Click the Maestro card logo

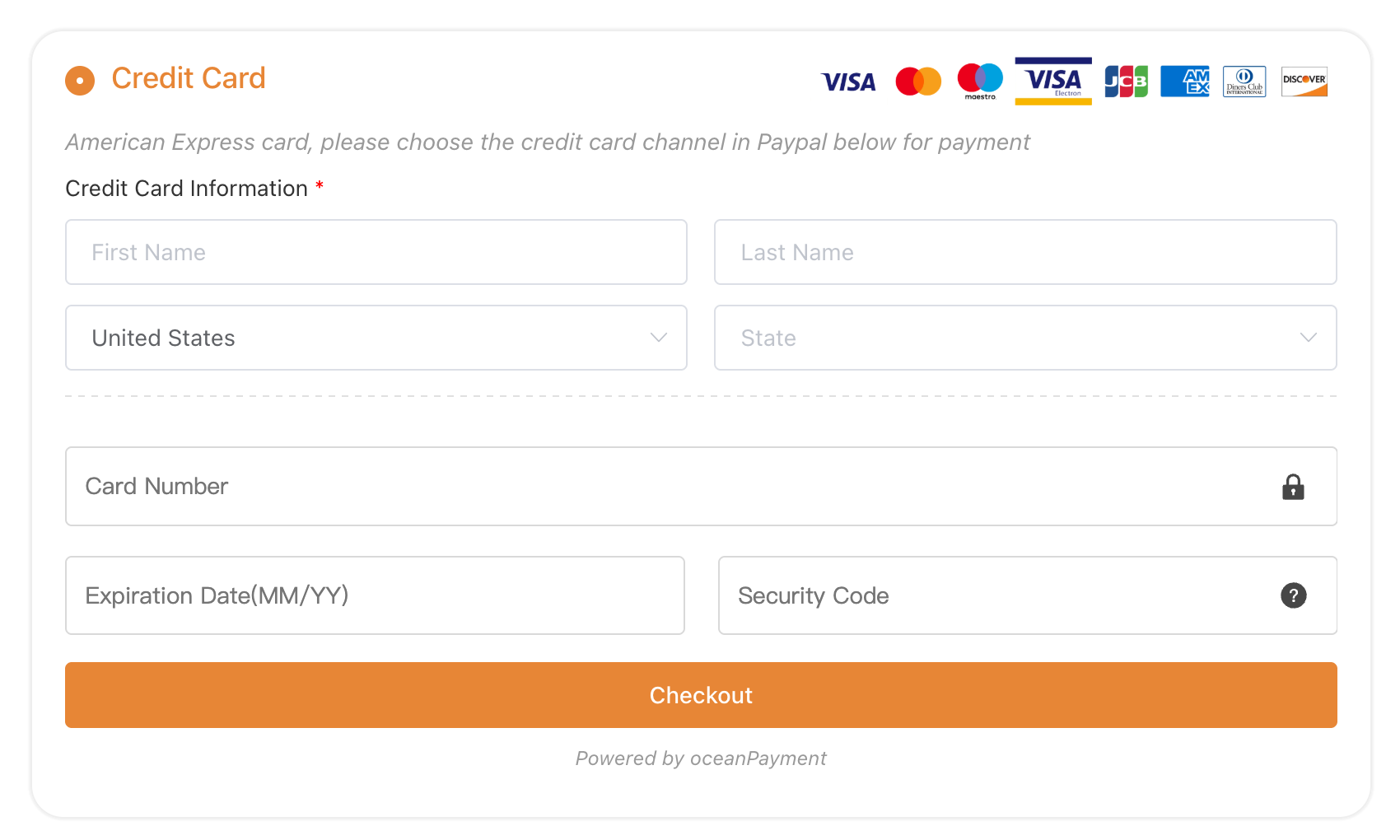(x=980, y=81)
